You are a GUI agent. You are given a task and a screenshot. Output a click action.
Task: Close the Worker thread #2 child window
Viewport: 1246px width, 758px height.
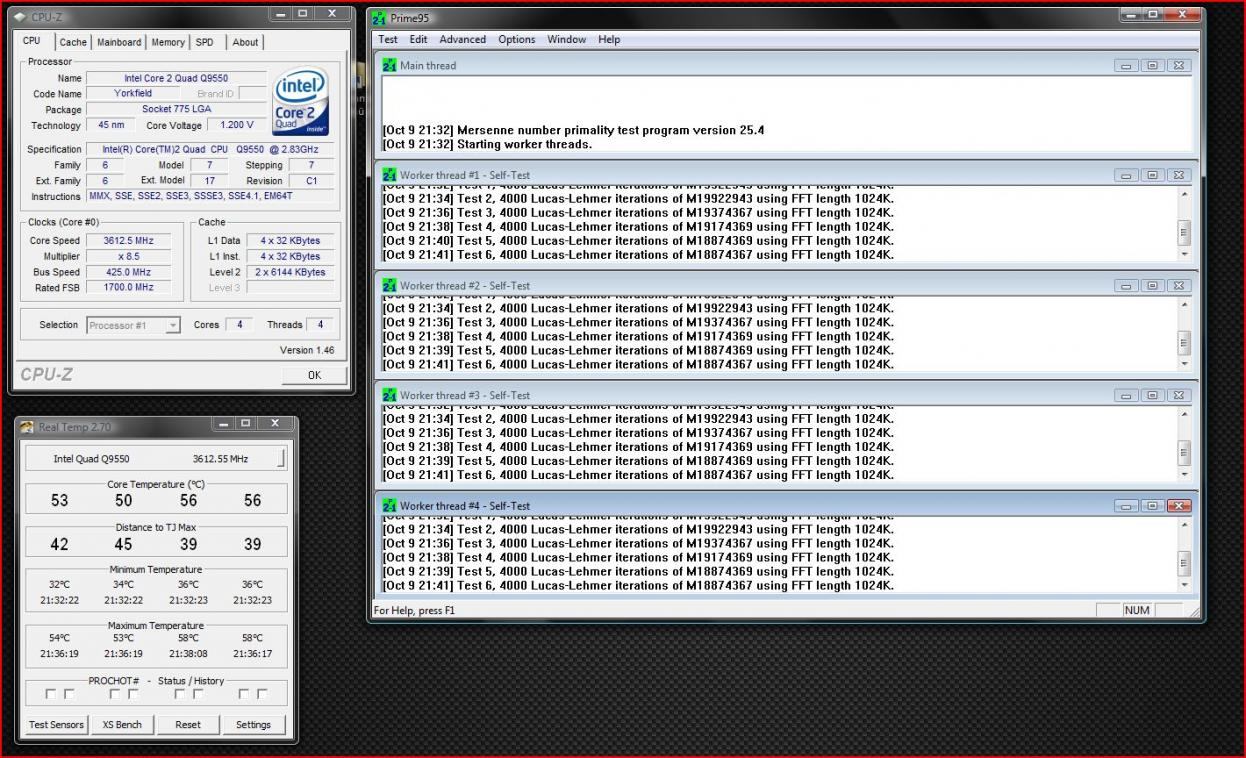point(1179,285)
